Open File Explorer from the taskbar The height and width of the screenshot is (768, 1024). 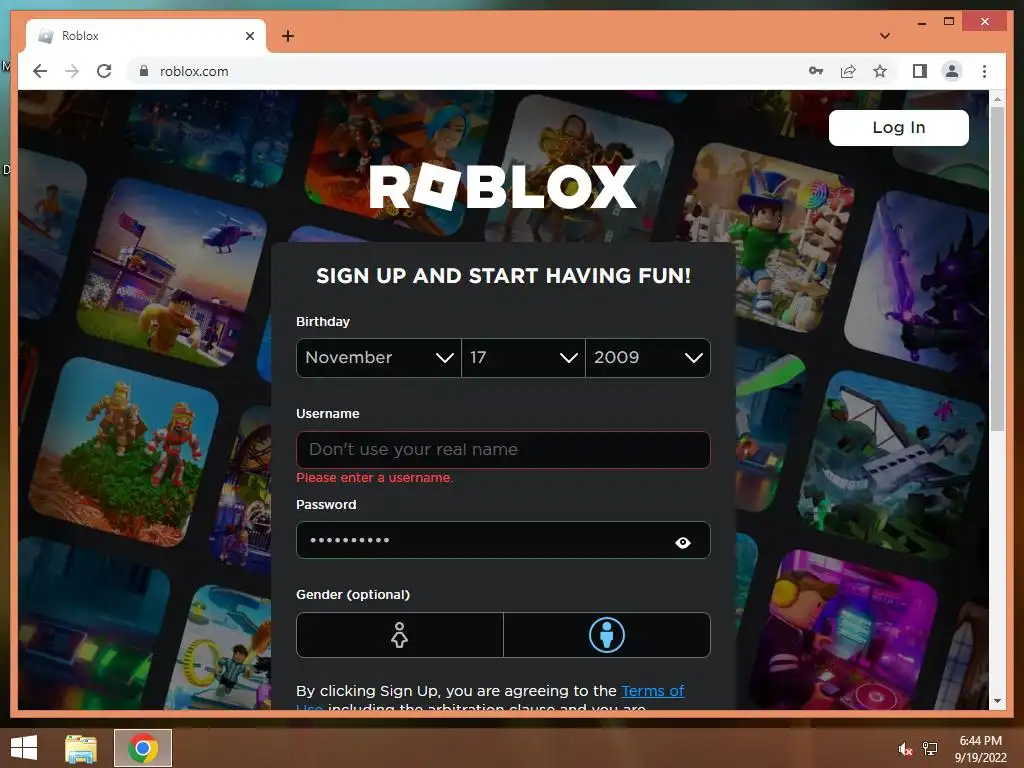[x=81, y=748]
